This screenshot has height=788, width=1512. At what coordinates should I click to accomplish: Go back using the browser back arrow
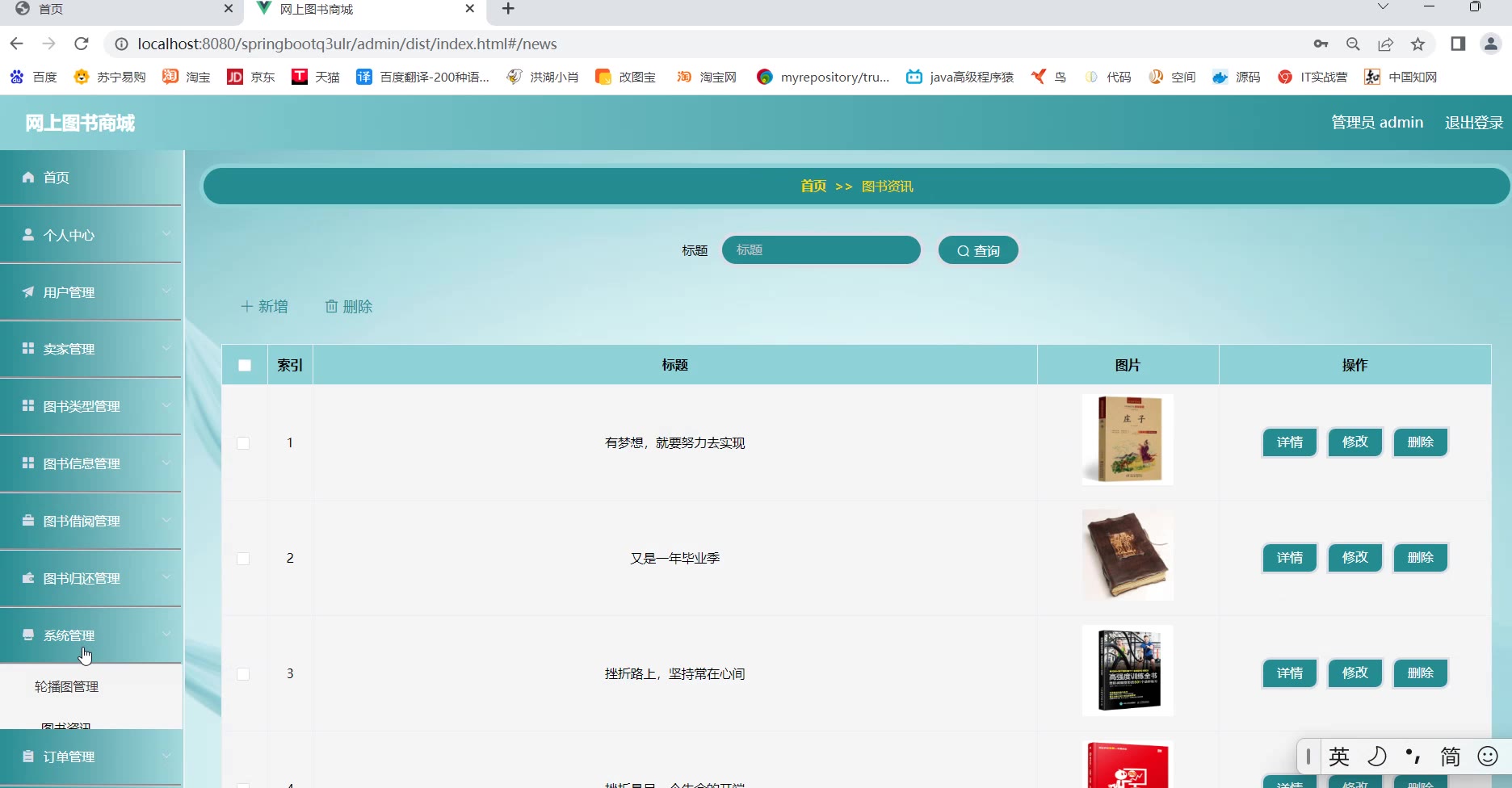17,44
